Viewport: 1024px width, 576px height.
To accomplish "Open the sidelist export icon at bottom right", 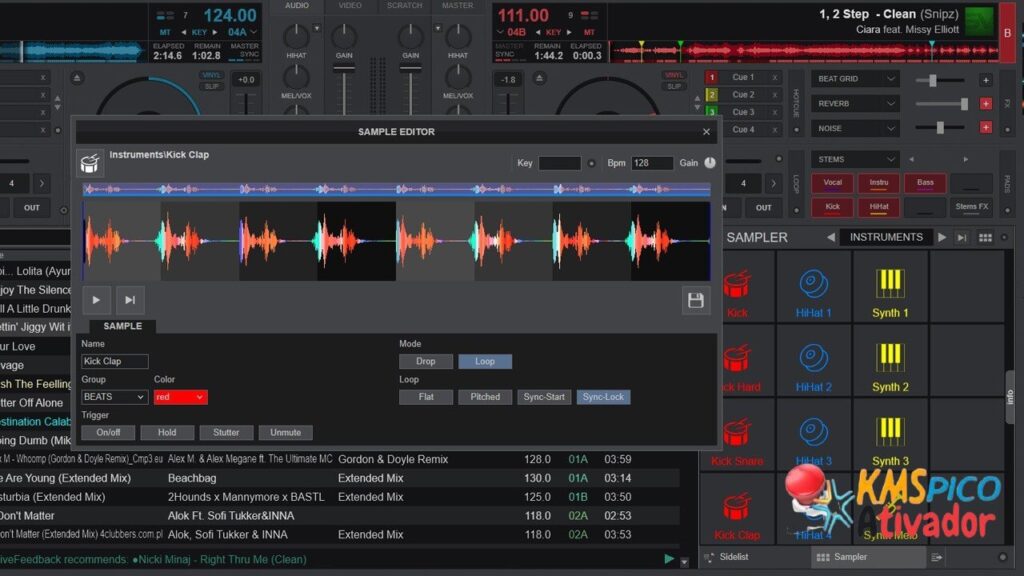I will (x=936, y=557).
